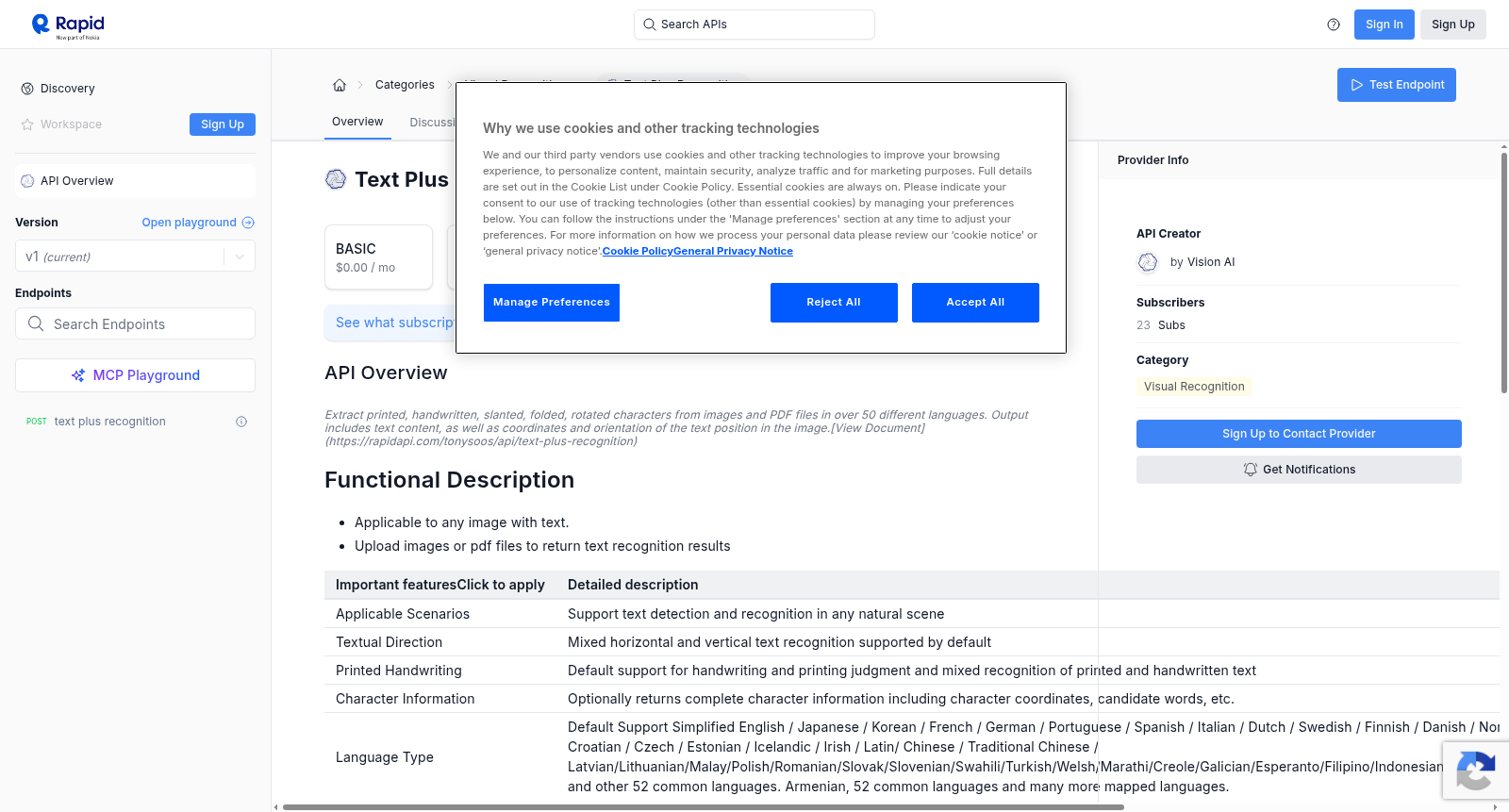
Task: Click Accept All cookies
Action: tap(975, 303)
